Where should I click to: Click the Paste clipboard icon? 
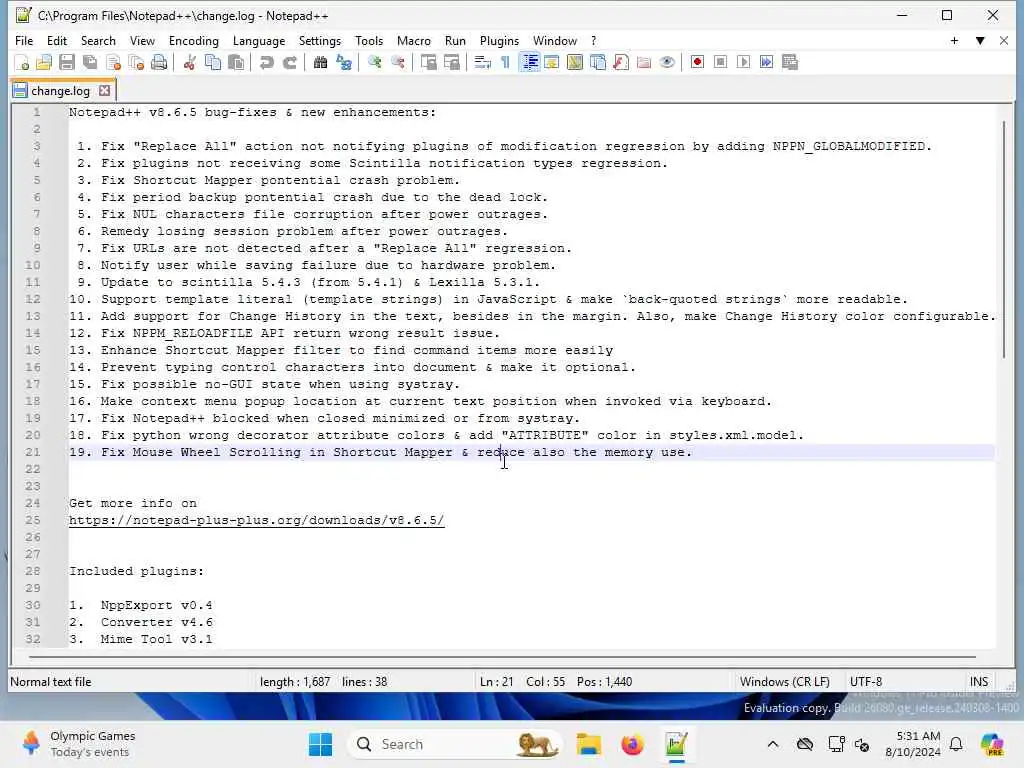pos(236,63)
